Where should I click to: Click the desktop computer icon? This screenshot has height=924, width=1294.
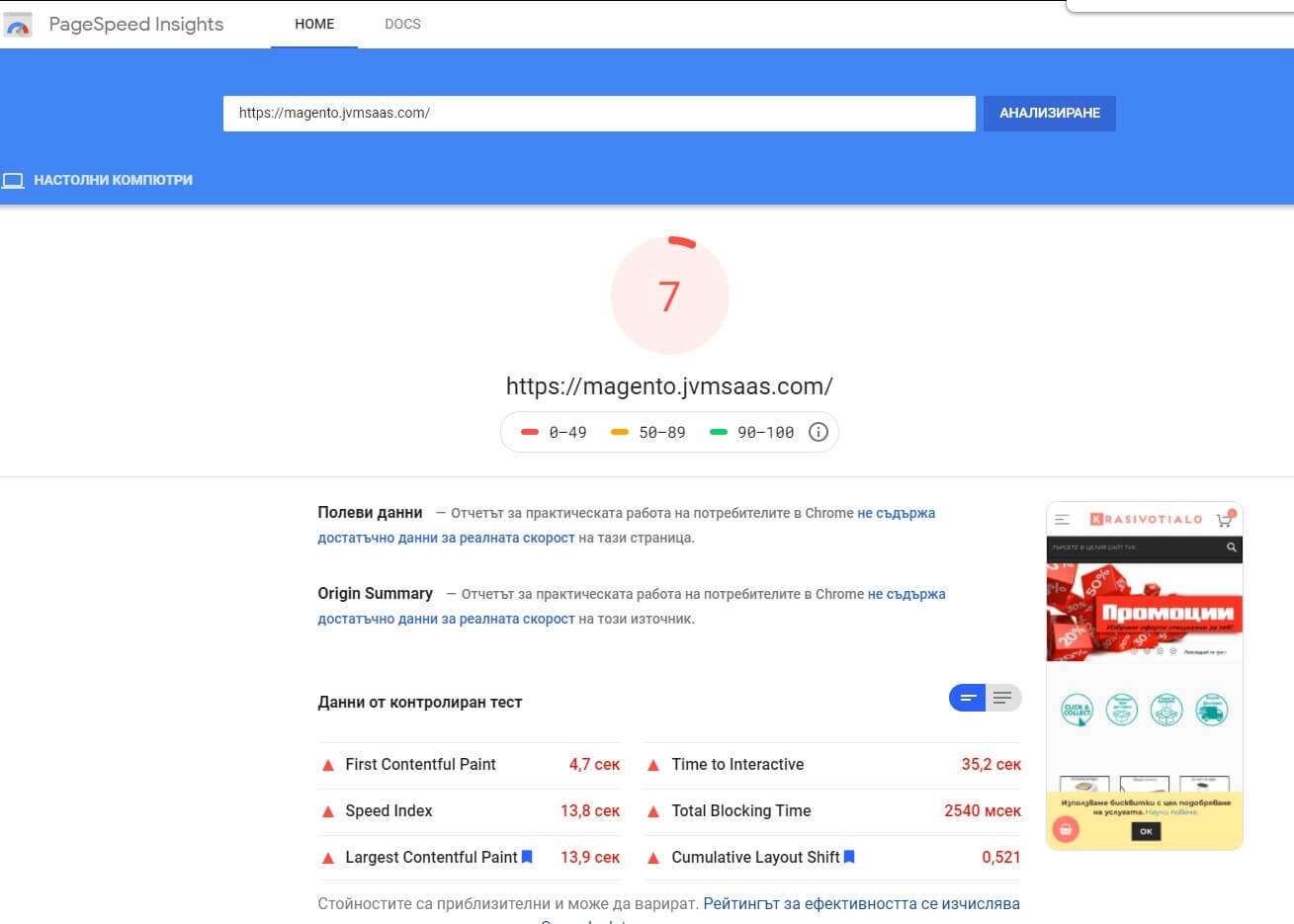(13, 181)
